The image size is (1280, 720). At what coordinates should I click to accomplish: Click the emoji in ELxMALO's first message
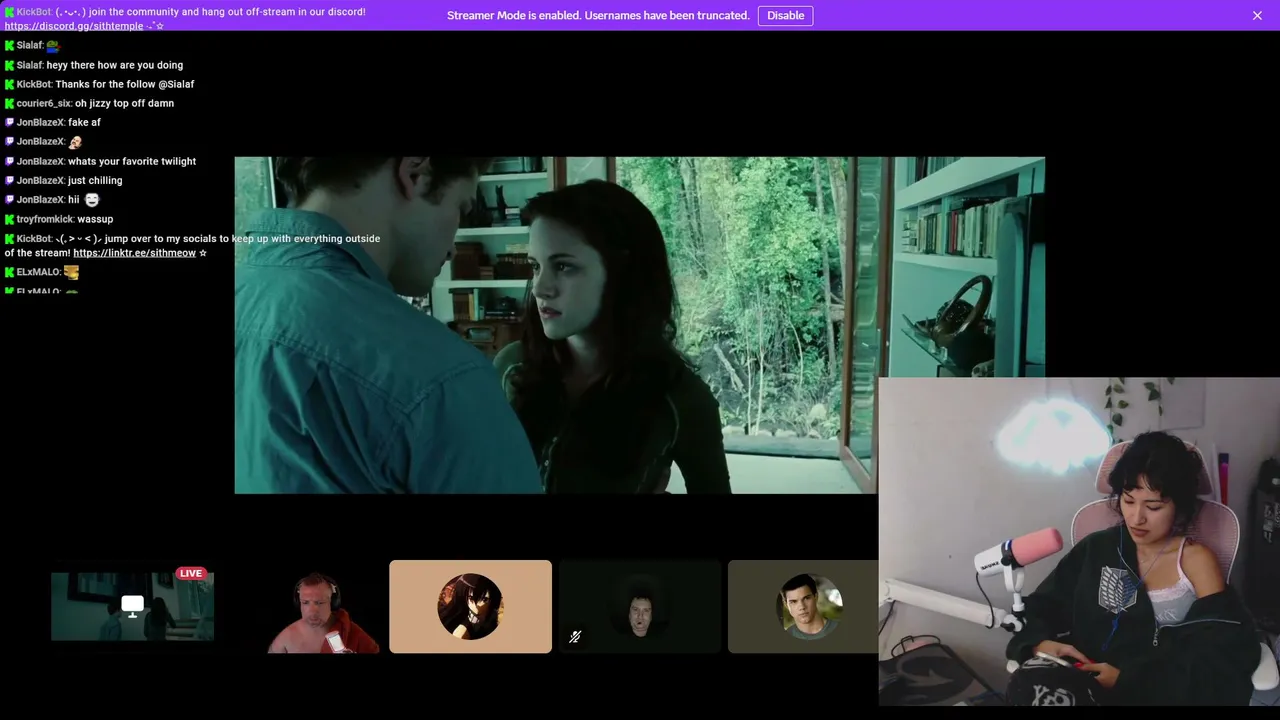tap(71, 272)
